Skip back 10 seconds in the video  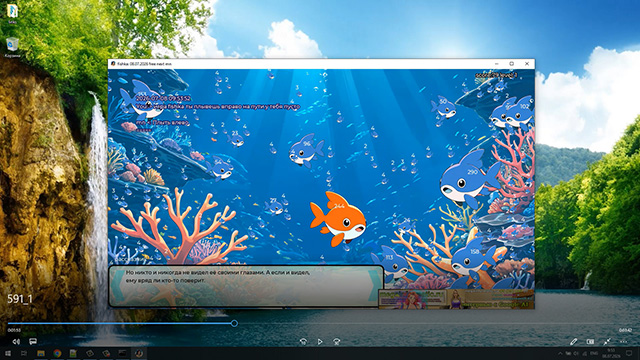pos(303,341)
